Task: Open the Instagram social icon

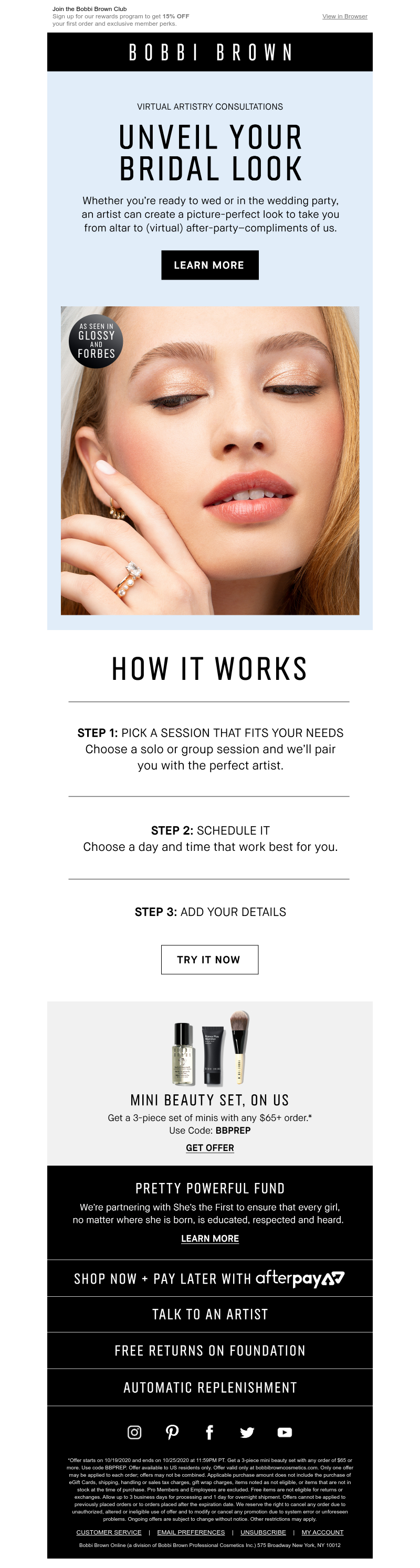Action: click(x=134, y=1432)
